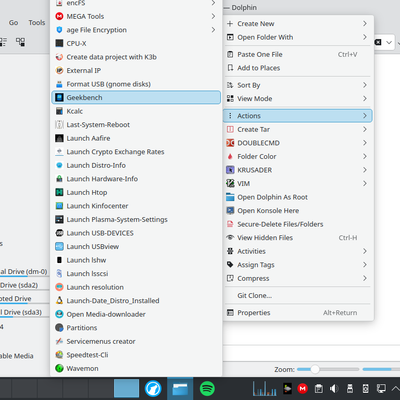The height and width of the screenshot is (400, 400).
Task: Click the Launch USBview icon
Action: pos(59,246)
